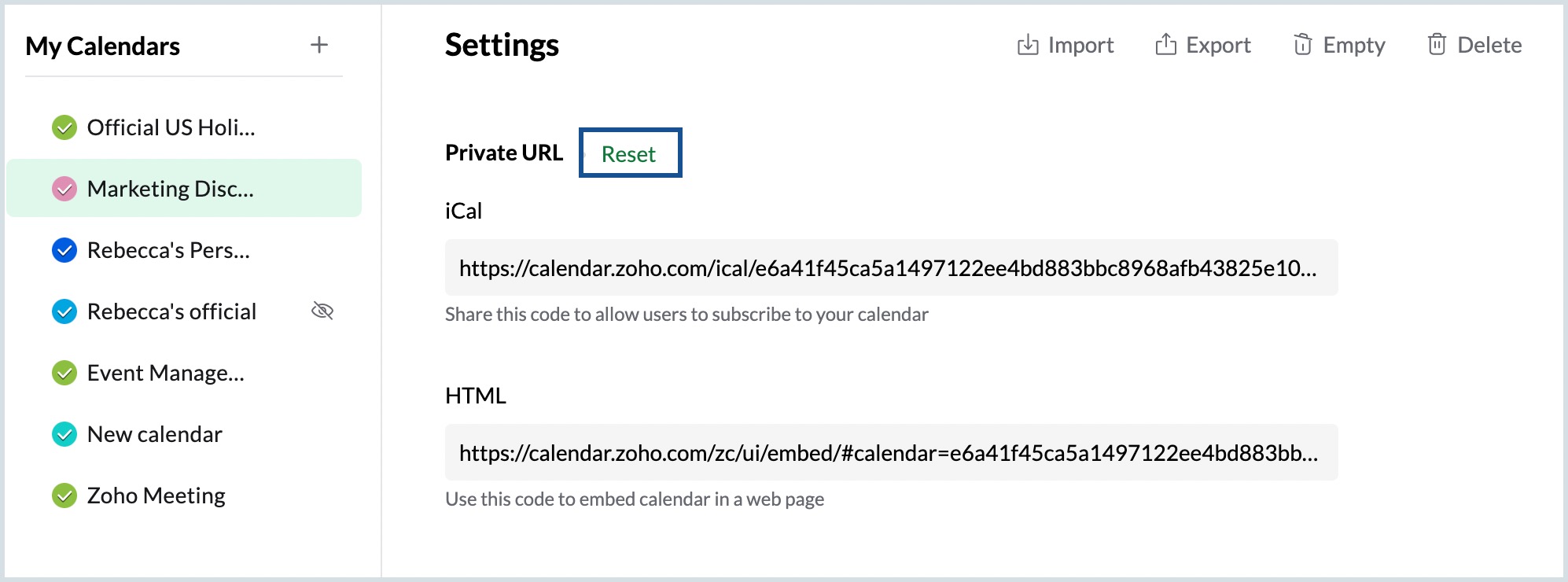
Task: Toggle the pink Marketing Disc... calendar checkmark
Action: coord(64,189)
